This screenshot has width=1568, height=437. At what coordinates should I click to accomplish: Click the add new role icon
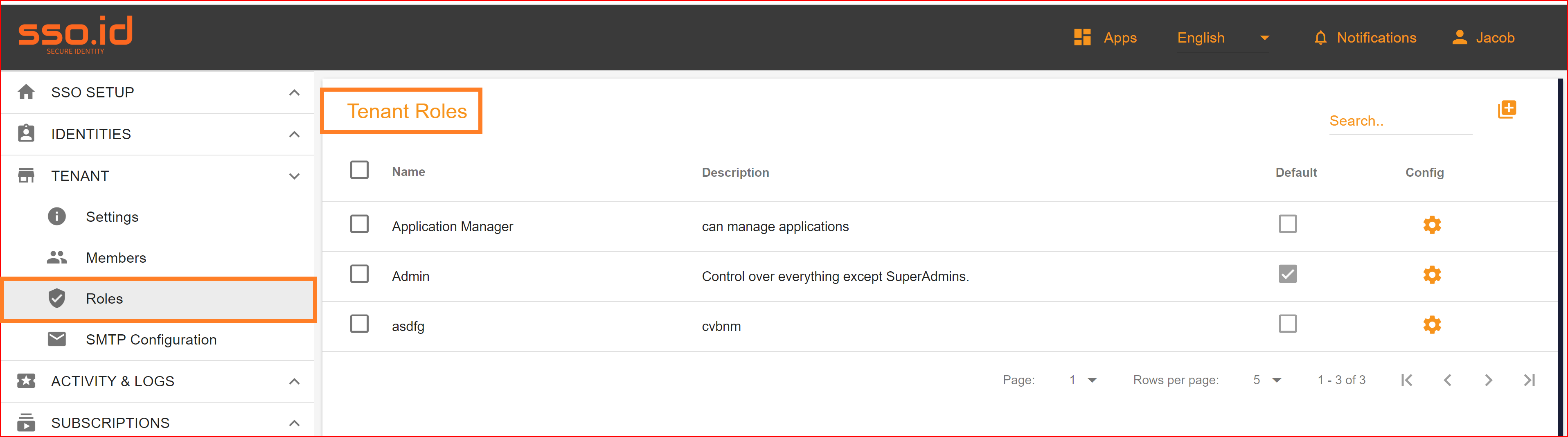(x=1507, y=110)
